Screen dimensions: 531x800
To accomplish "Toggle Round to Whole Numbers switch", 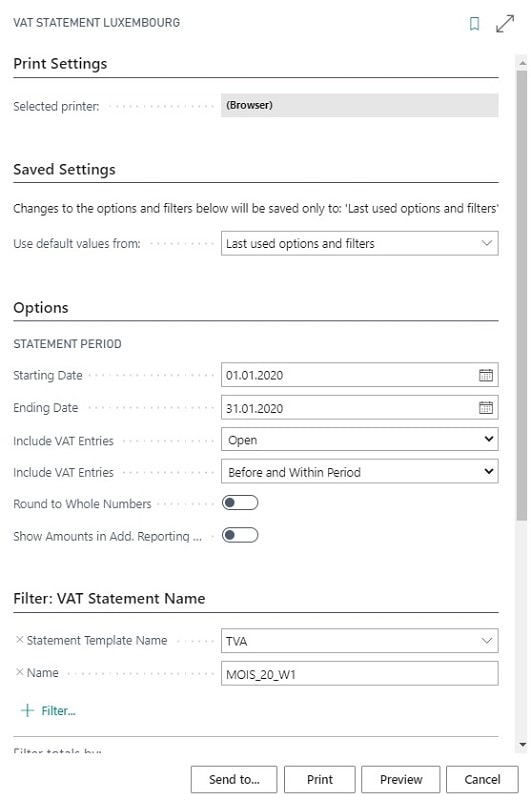I will coord(240,503).
